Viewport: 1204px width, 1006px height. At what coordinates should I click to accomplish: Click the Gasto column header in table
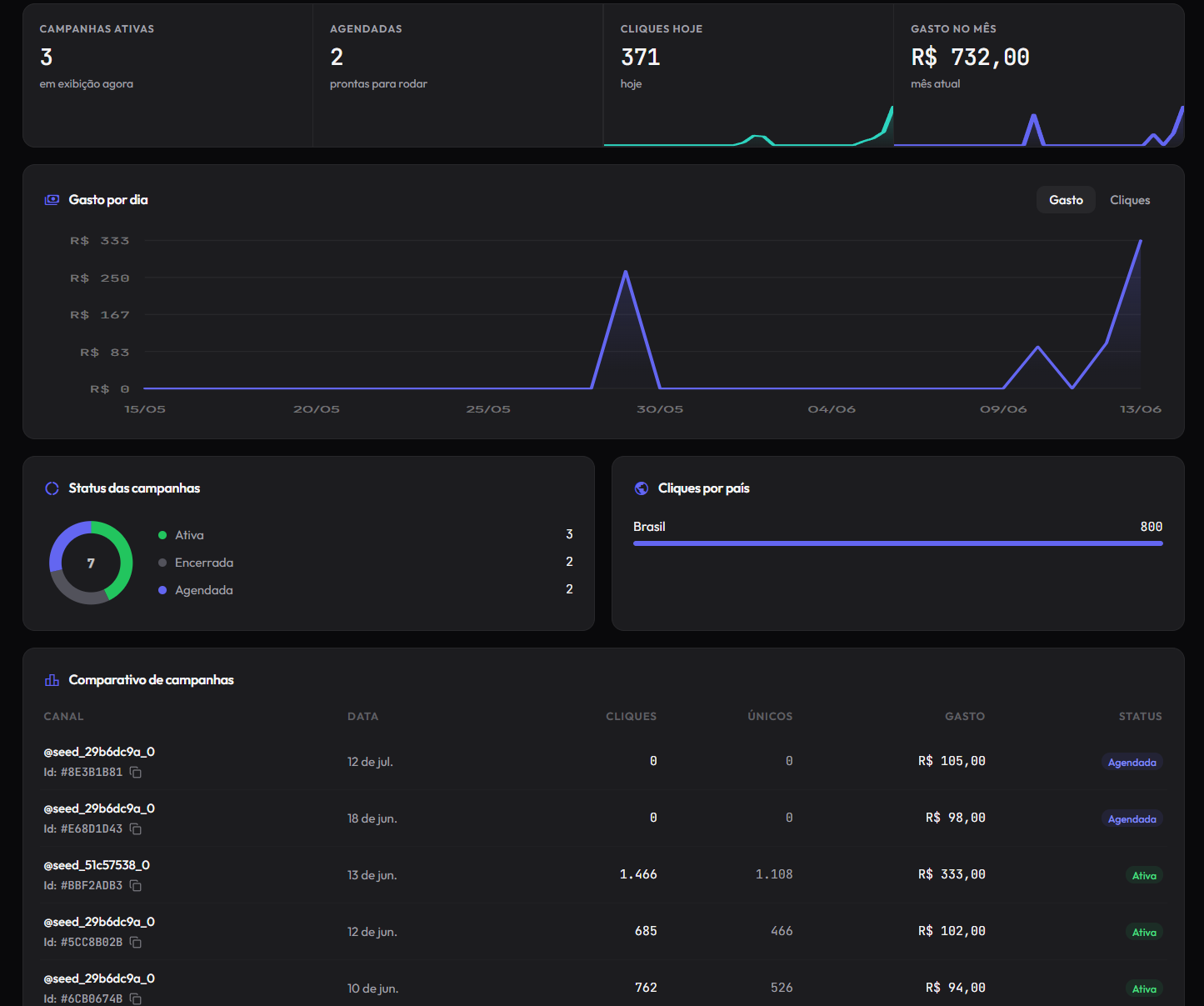965,716
